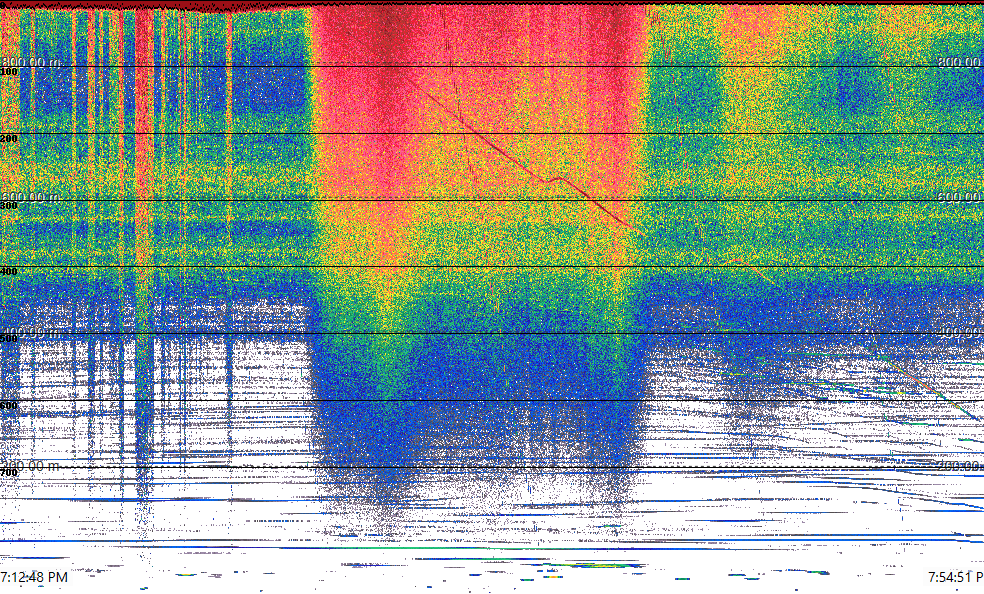Click the left '800.00 m' depth label
984x594 pixels.
[30, 62]
